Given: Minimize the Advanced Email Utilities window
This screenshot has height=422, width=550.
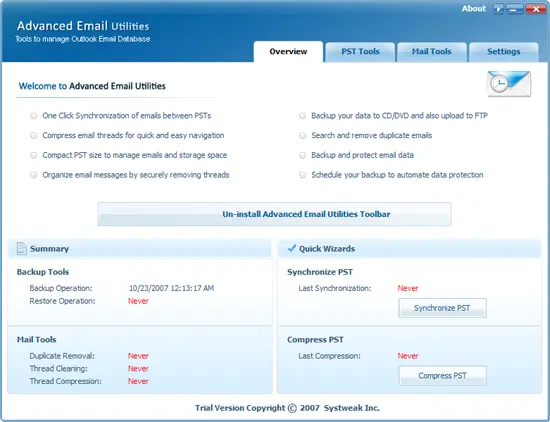Looking at the screenshot, I should click(515, 9).
